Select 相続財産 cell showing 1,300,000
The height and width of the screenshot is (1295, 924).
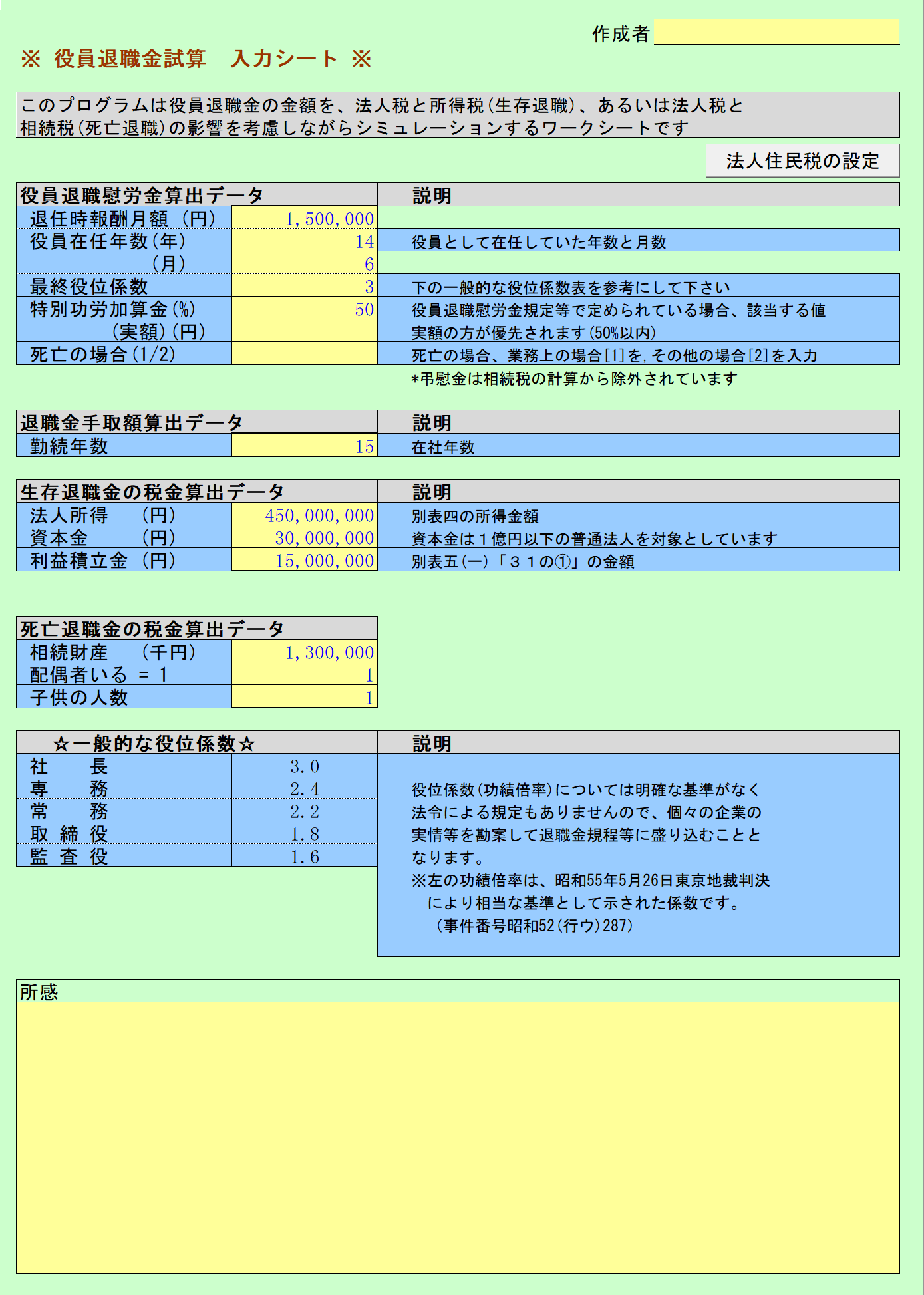304,651
